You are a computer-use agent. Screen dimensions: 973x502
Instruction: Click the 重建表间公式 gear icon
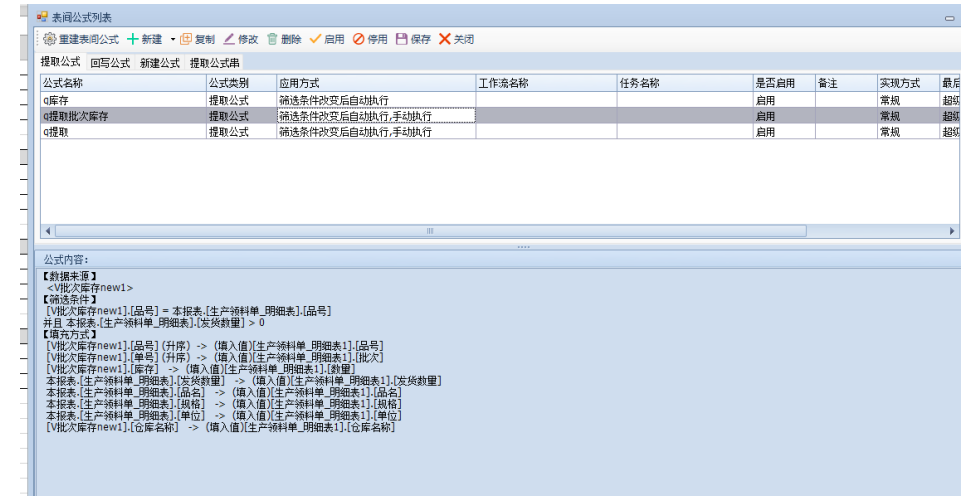49,39
